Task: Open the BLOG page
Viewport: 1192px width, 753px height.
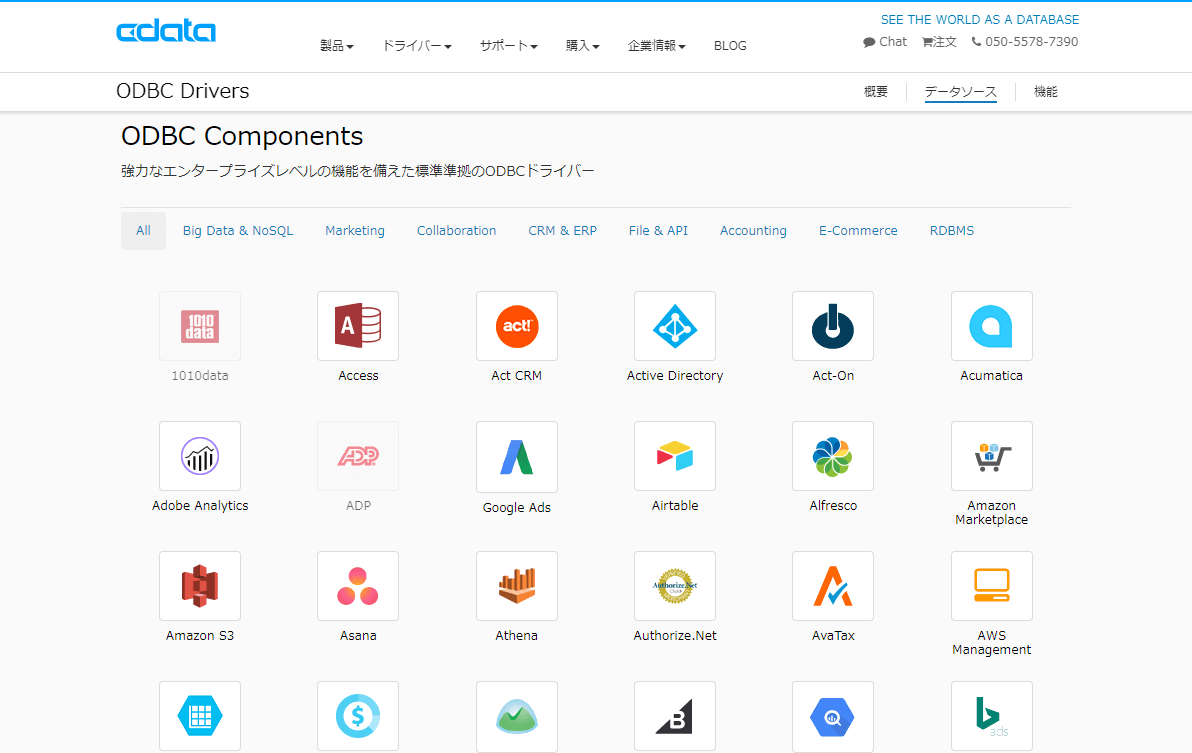Action: pos(730,46)
